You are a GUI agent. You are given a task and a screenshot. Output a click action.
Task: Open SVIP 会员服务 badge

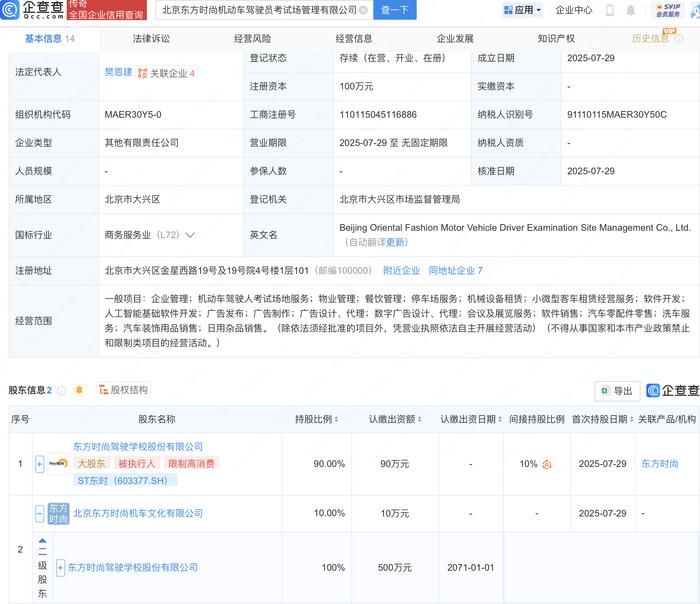(x=668, y=10)
